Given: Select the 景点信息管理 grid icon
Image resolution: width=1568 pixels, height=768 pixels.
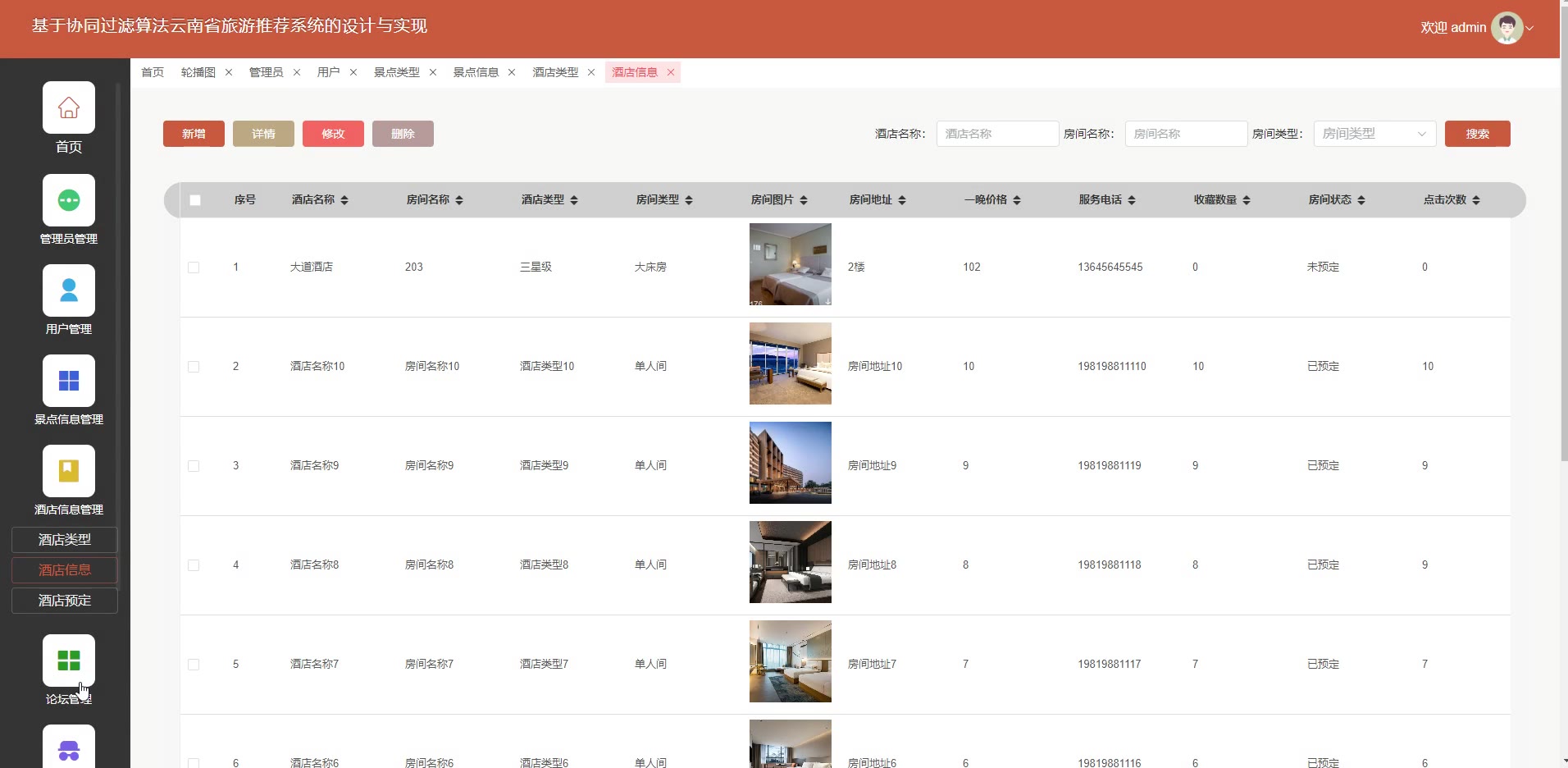Looking at the screenshot, I should pos(69,381).
